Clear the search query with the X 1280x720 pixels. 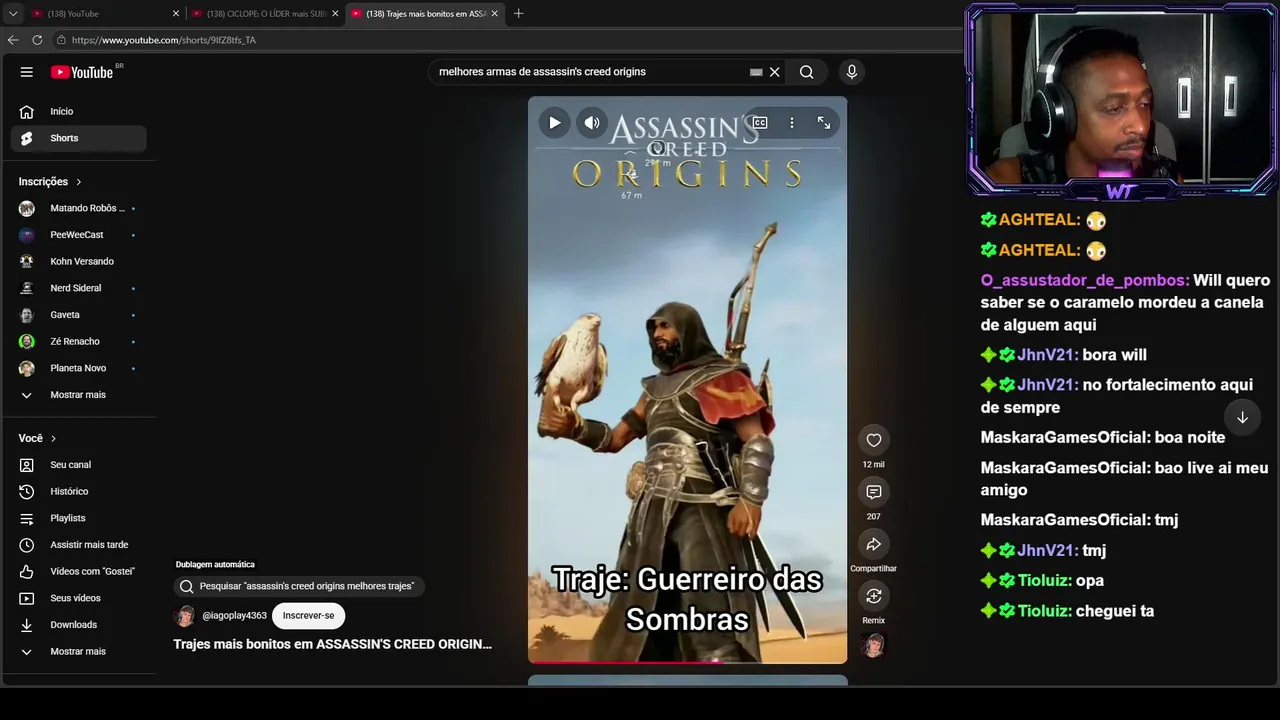click(774, 72)
